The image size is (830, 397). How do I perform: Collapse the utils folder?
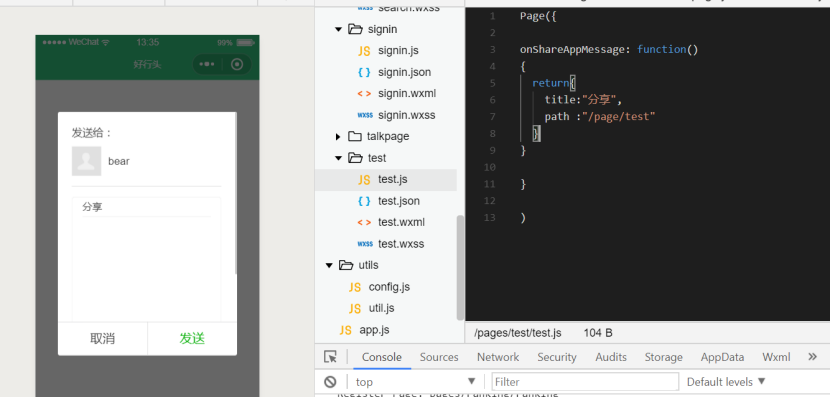(329, 265)
